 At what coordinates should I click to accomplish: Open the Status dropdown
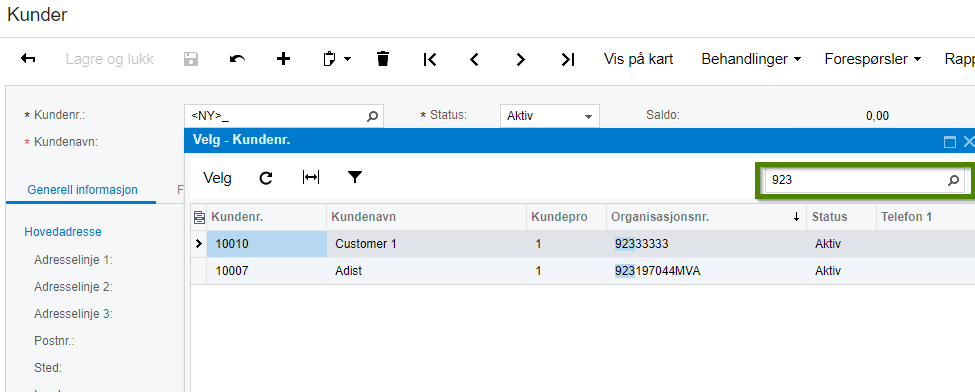tap(550, 116)
